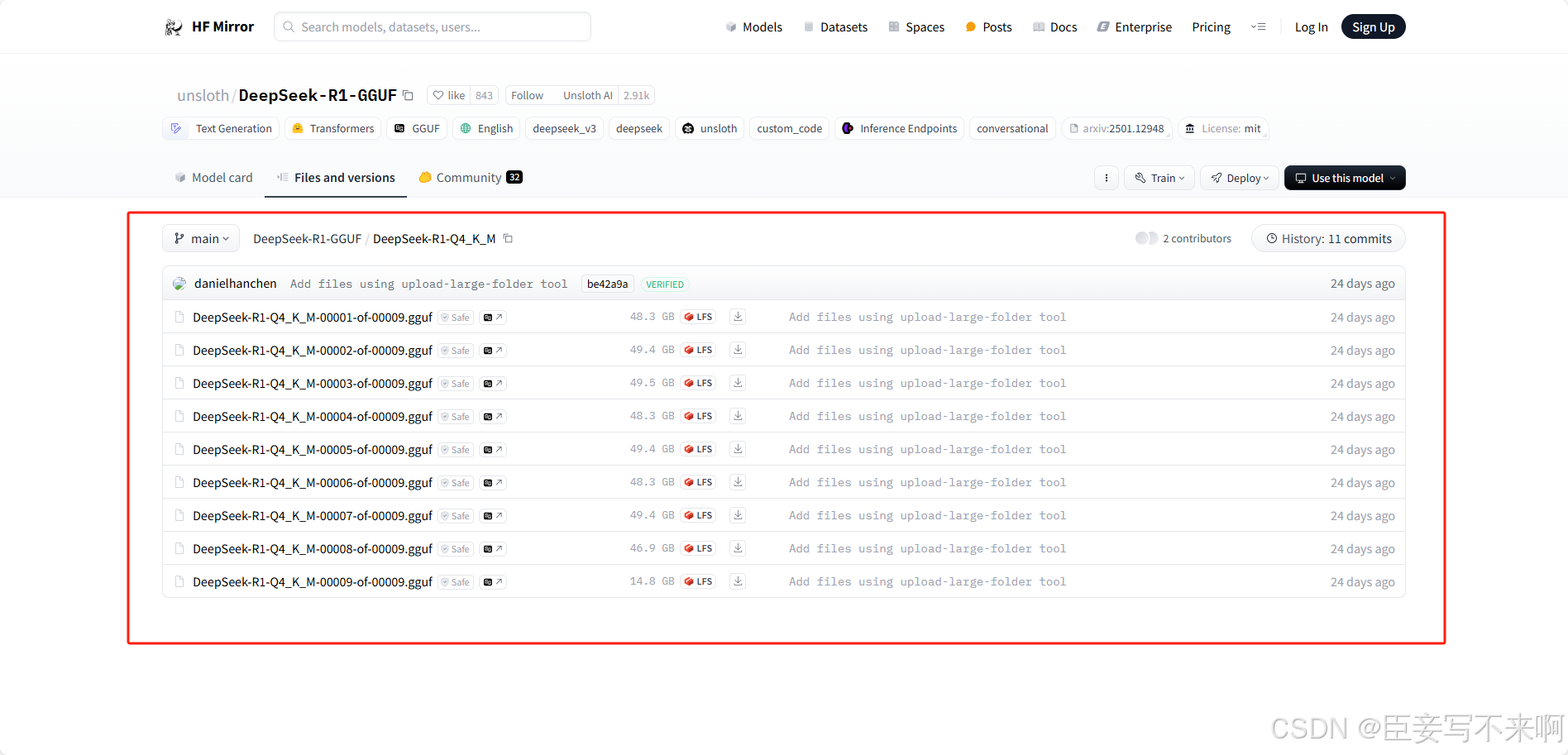Copy the folder path DeepSeek-R1-Q4_K_M
1568x755 pixels.
(x=509, y=239)
